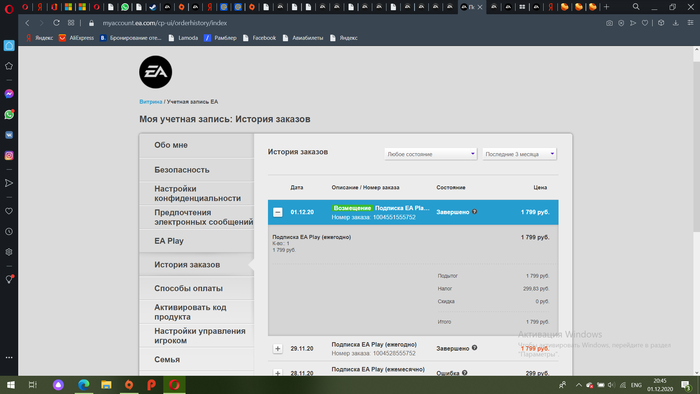Click the EA logo
This screenshot has width=700, height=394.
click(155, 72)
